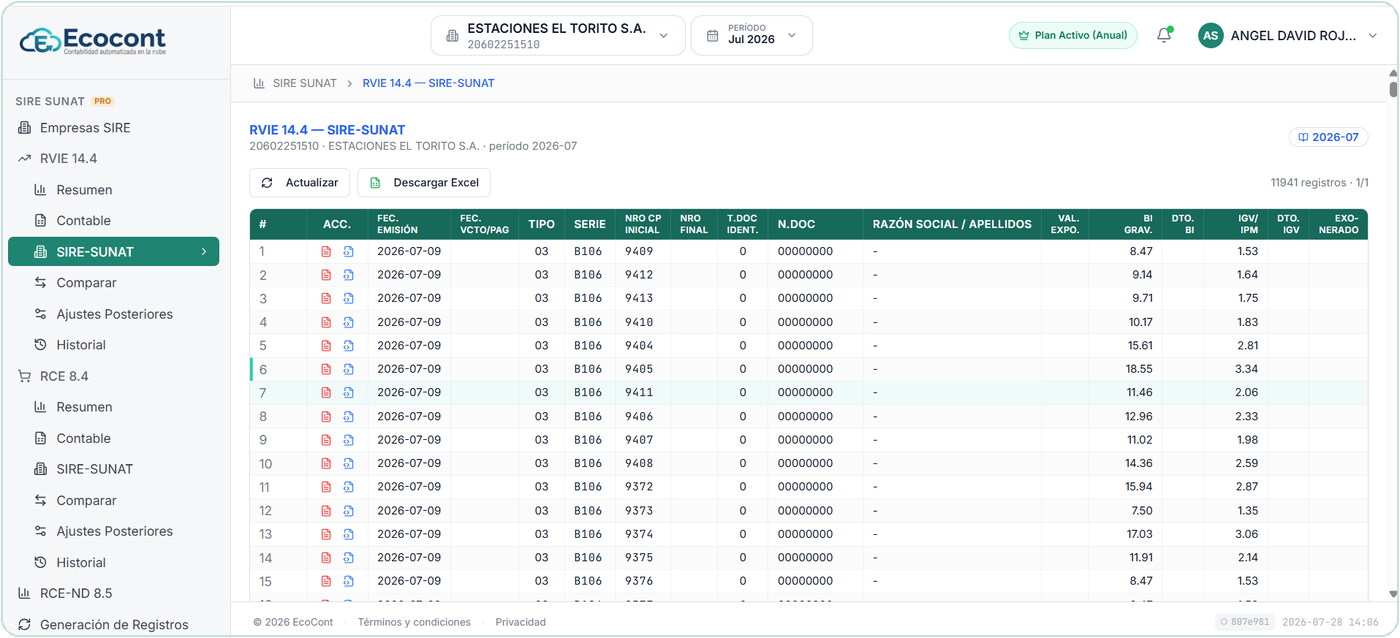Click Descargar Excel button
Screen dimensions: 1400x638
[x=424, y=183]
